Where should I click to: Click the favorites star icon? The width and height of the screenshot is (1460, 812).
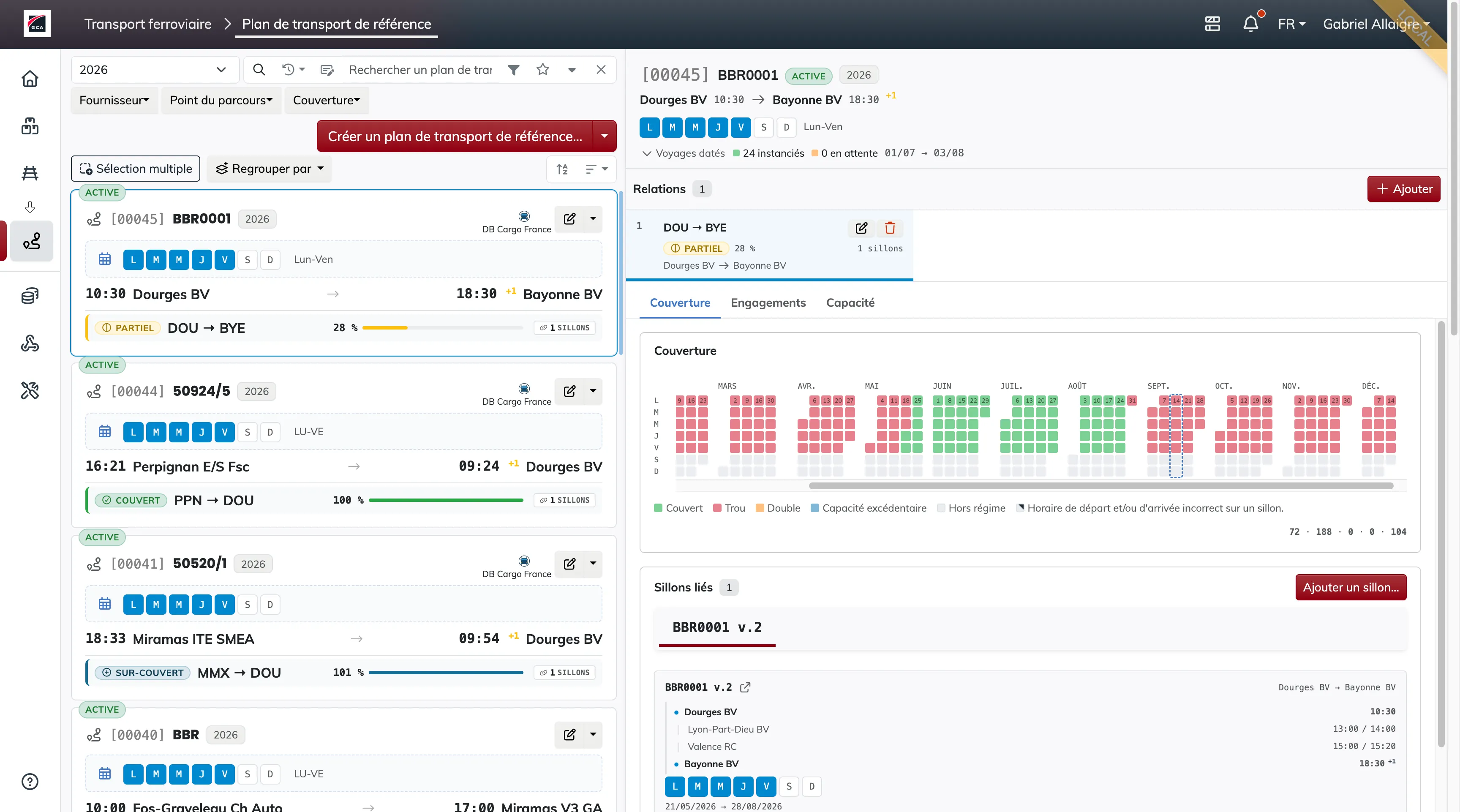click(x=543, y=70)
